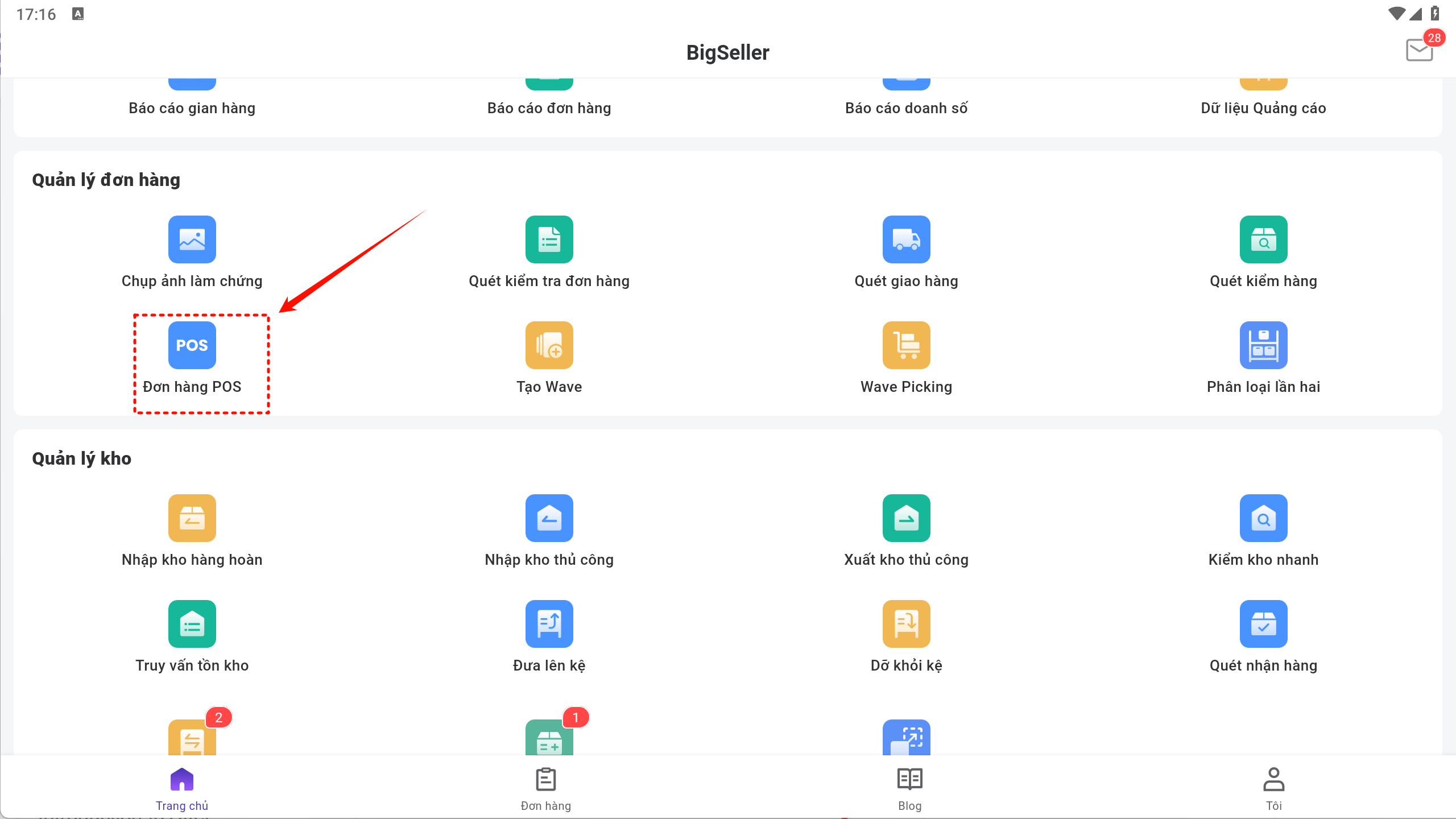Image resolution: width=1456 pixels, height=819 pixels.
Task: Tap the Chụp ảnh làm chứng icon
Action: (x=192, y=239)
